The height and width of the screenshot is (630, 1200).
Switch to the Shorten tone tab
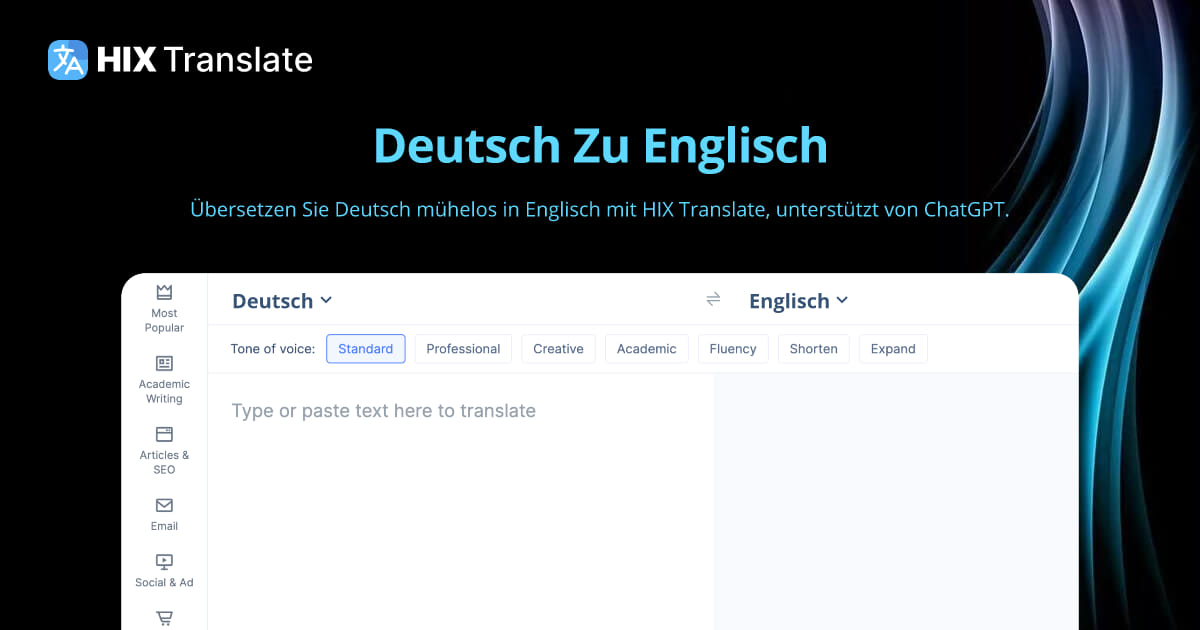click(813, 348)
